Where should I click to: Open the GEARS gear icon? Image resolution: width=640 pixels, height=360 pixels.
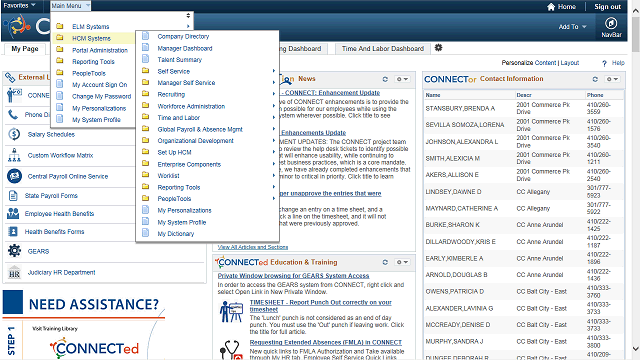point(14,251)
